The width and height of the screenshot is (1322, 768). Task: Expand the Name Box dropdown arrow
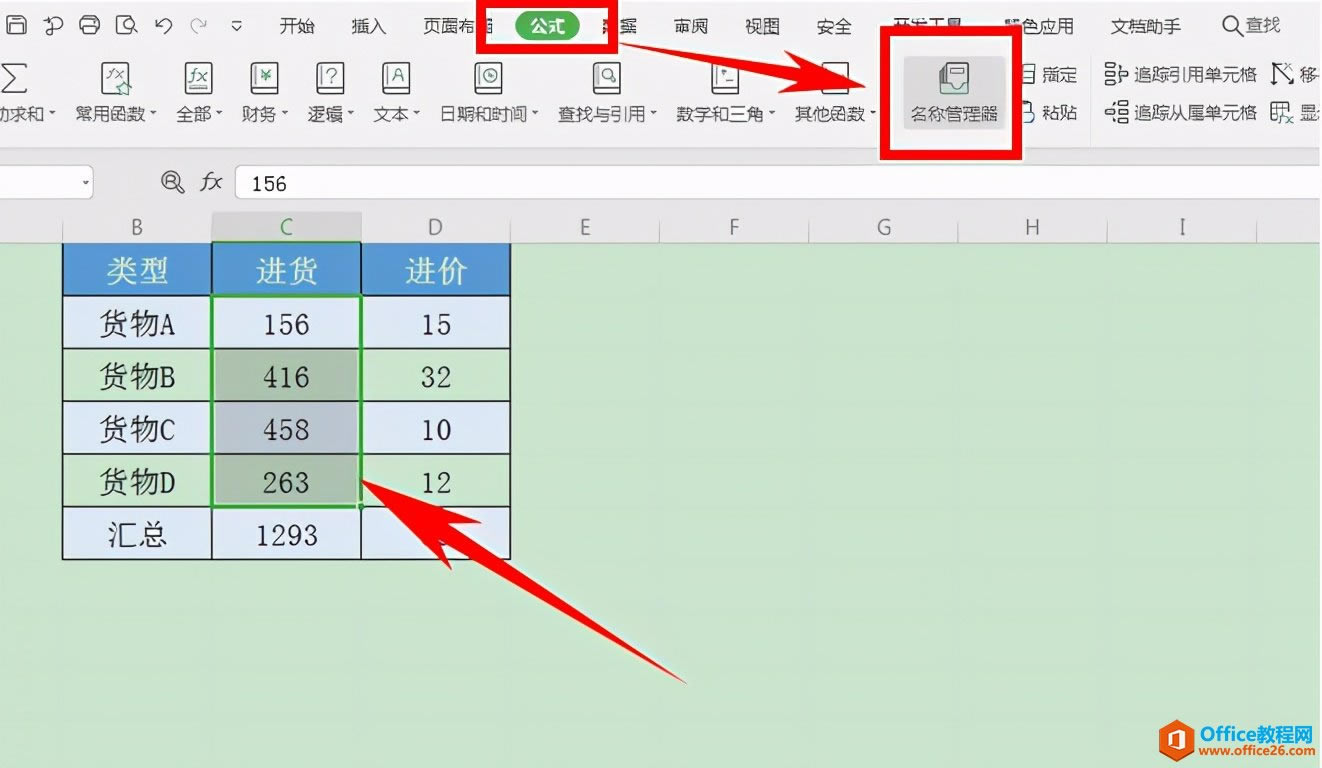pos(86,183)
